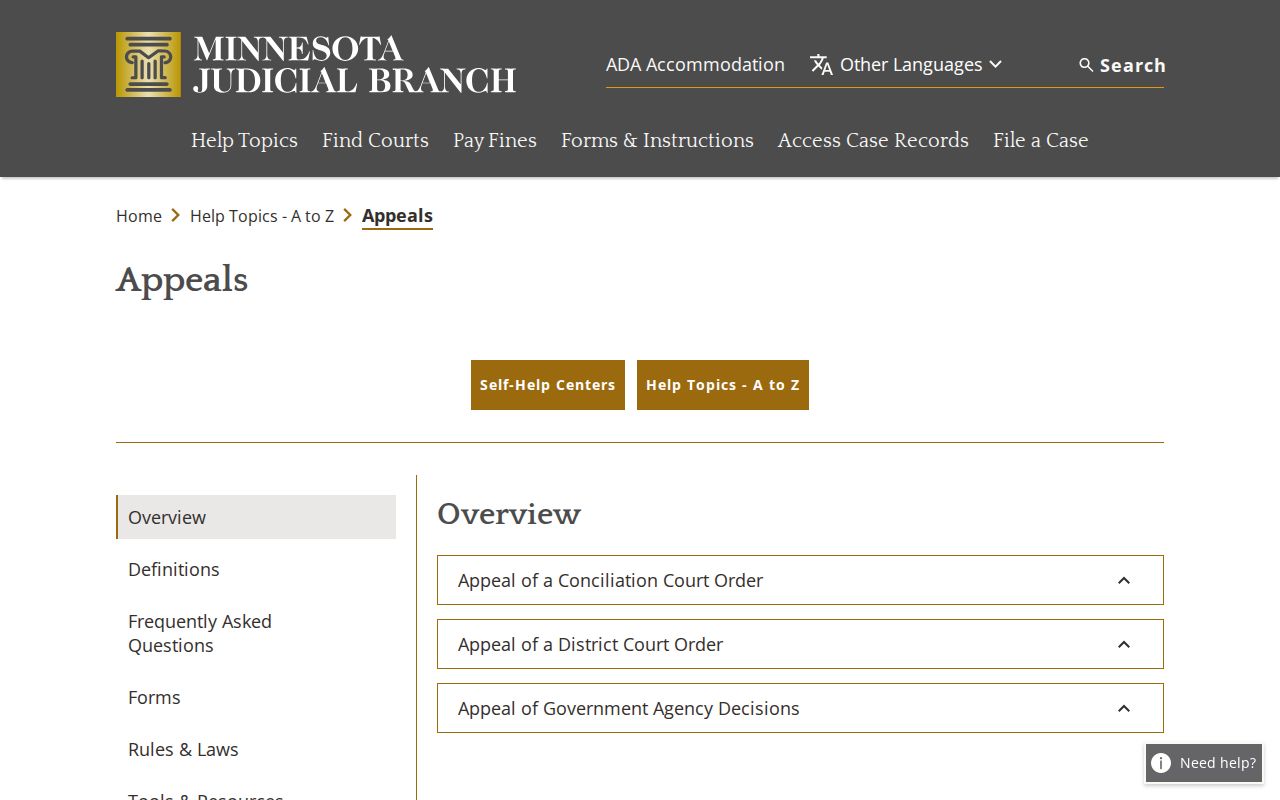Click the Self-Help Centers button

click(548, 385)
